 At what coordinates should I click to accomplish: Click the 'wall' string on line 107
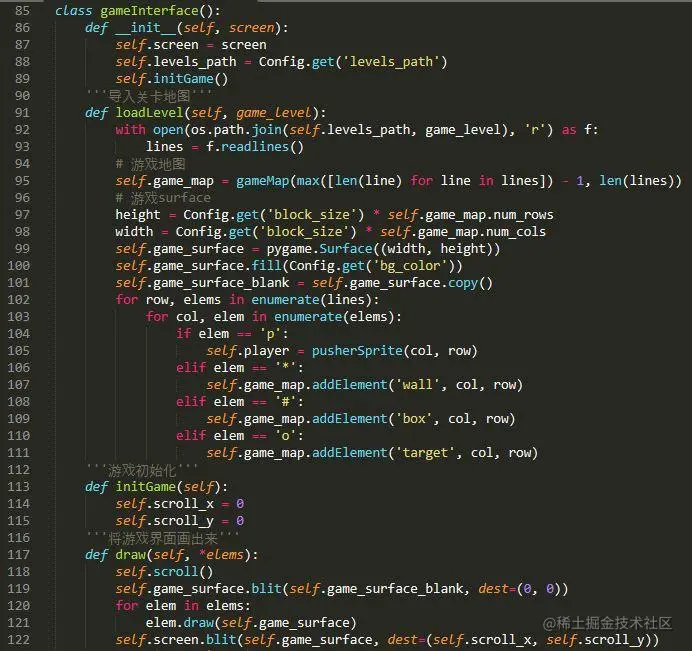(417, 385)
